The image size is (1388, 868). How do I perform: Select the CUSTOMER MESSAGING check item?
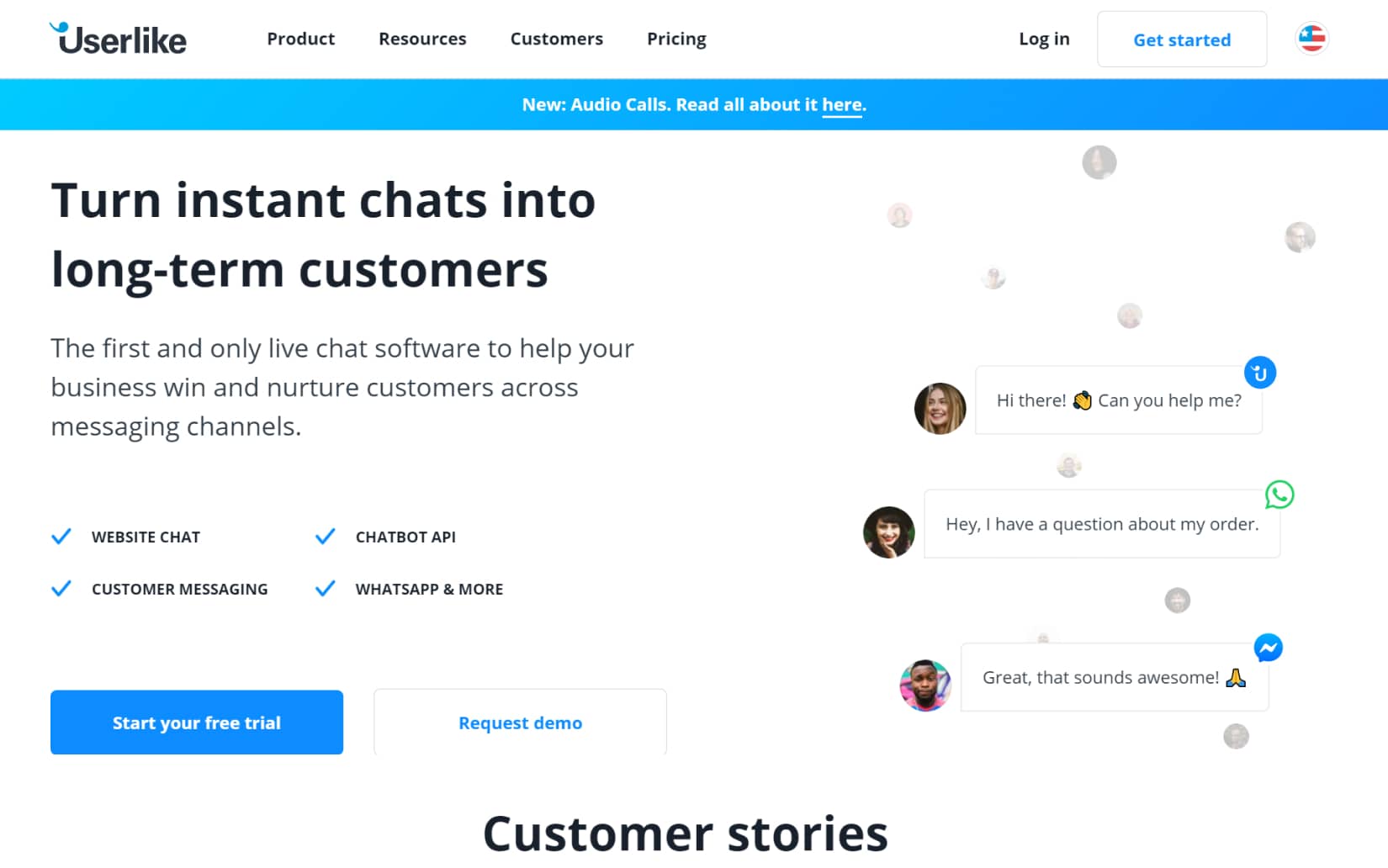[x=61, y=588]
